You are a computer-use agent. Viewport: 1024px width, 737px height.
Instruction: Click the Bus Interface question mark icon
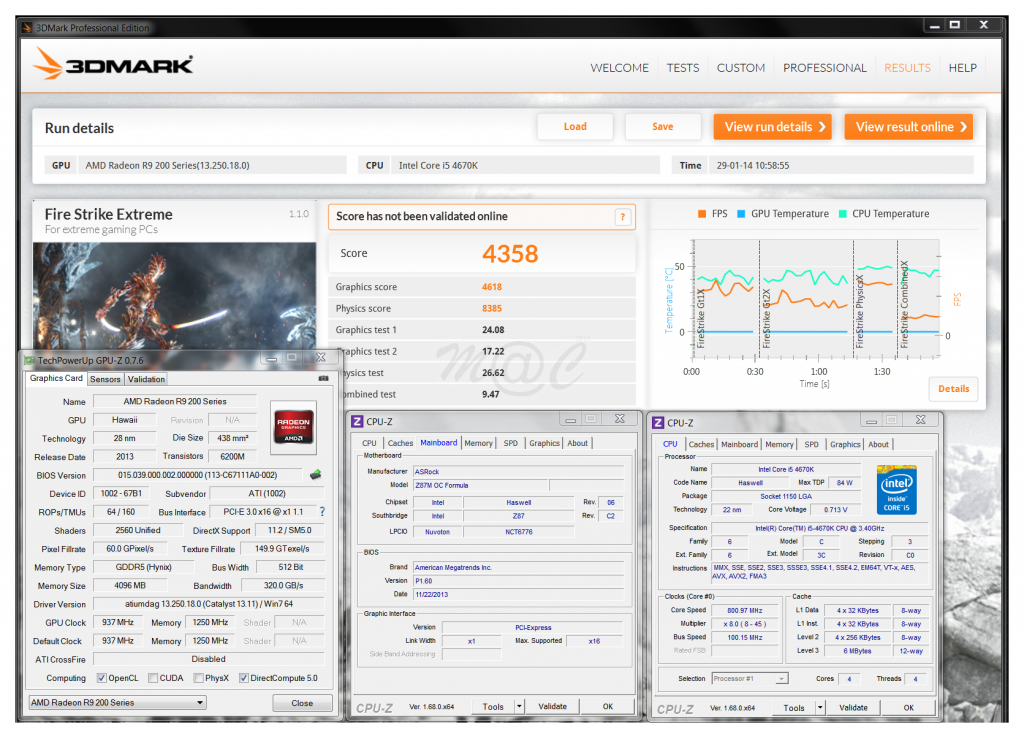tap(322, 512)
